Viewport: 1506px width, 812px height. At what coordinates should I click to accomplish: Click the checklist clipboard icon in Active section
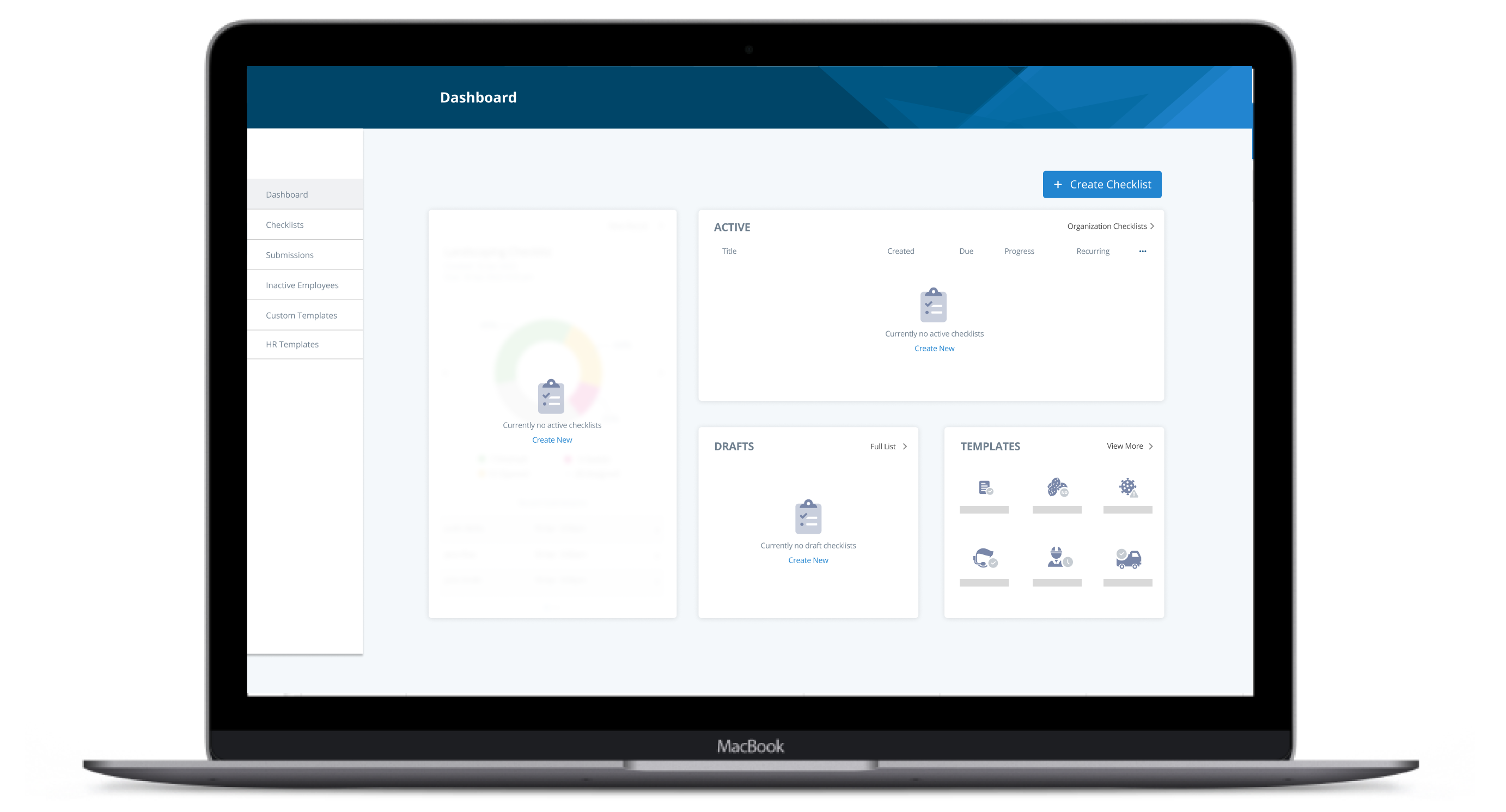pos(934,304)
